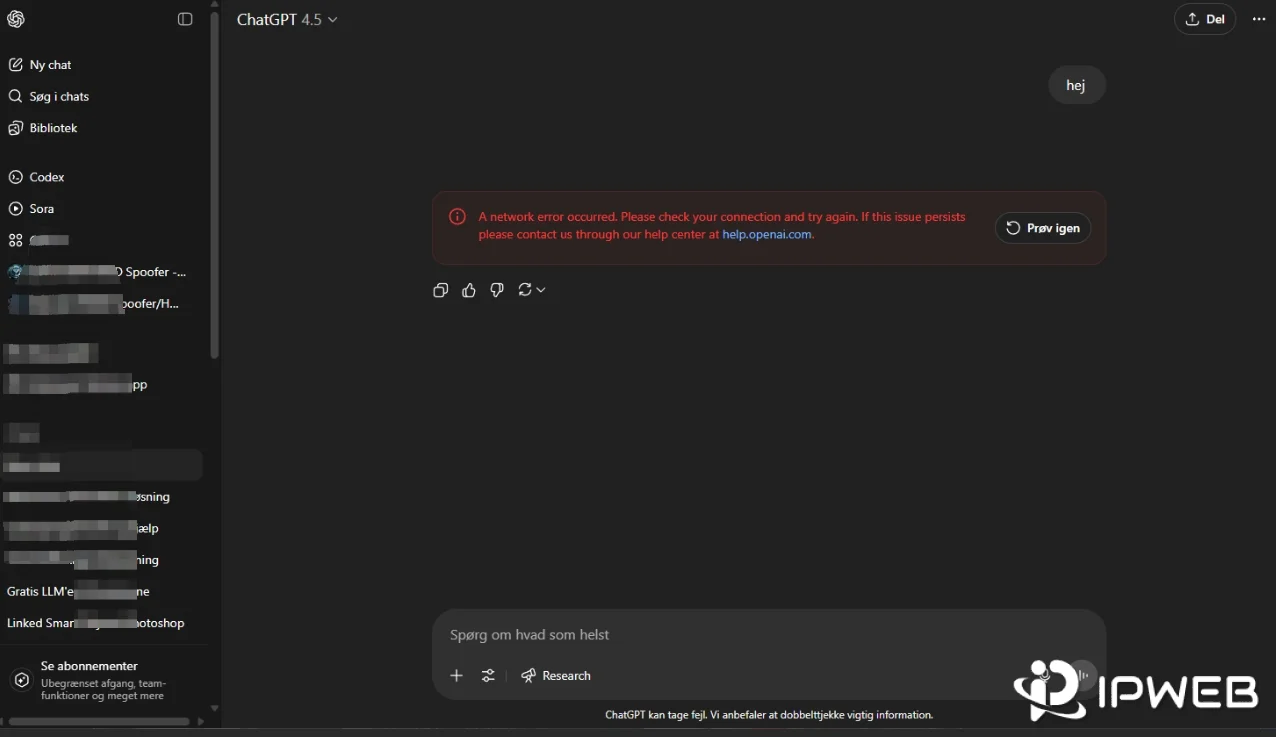Open the three-dot options menu

pyautogui.click(x=1259, y=19)
